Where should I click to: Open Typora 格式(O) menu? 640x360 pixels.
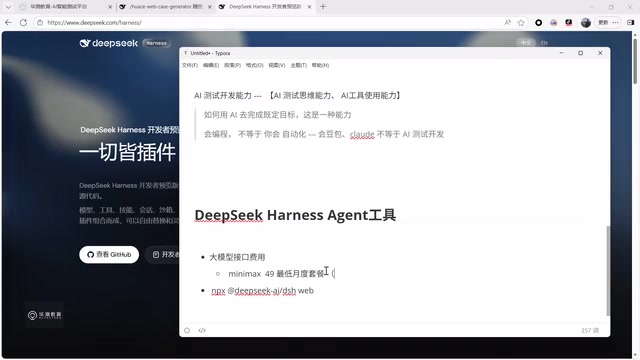(x=254, y=65)
